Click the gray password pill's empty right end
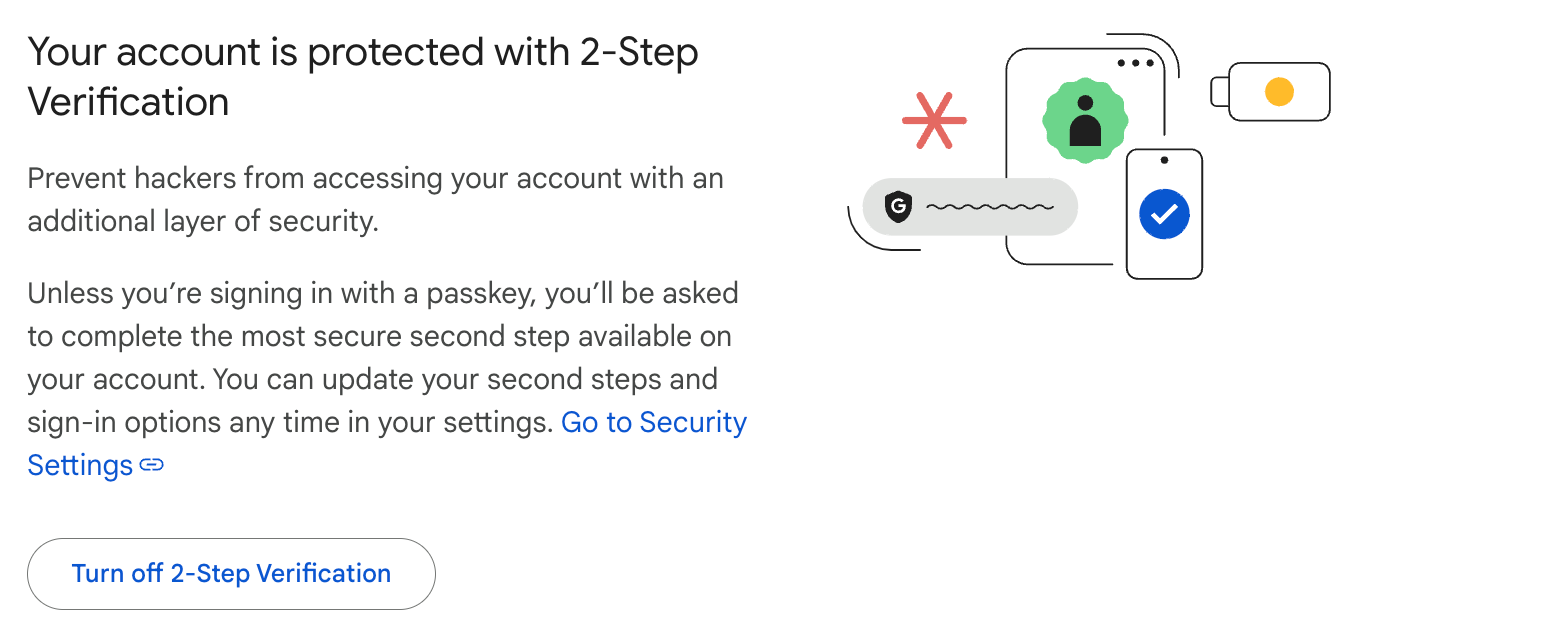 1064,207
